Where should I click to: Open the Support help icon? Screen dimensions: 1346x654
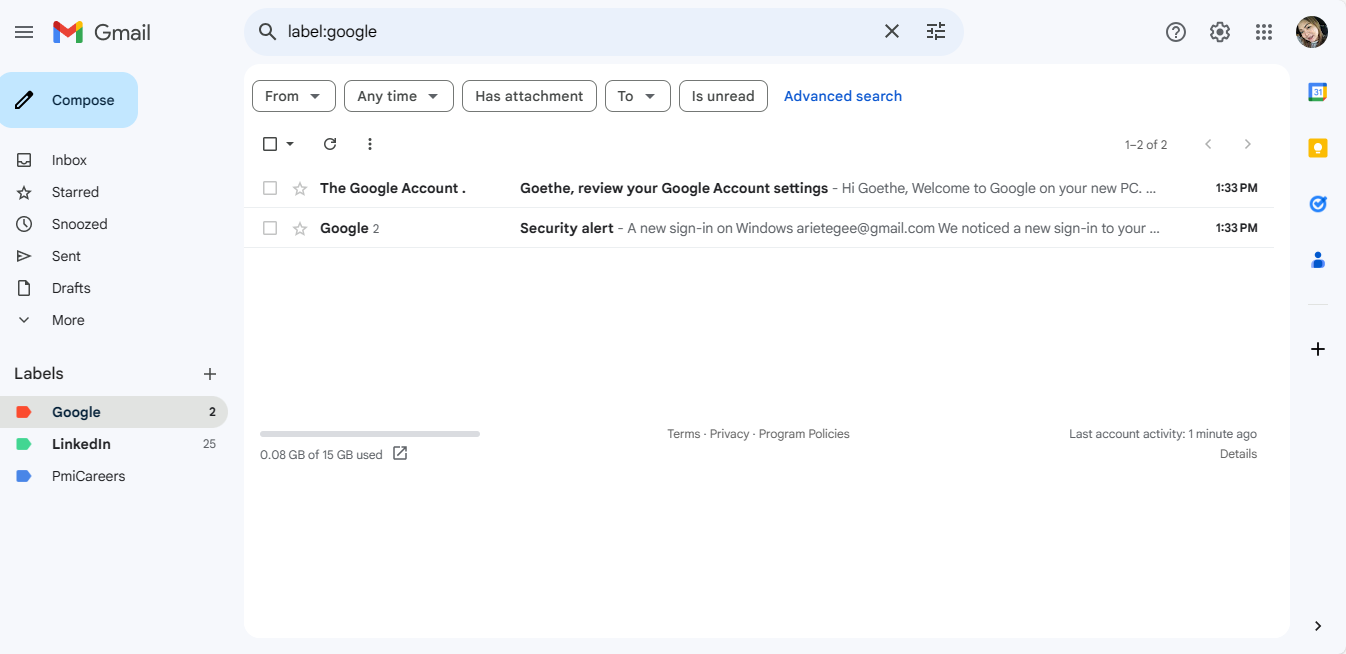coord(1176,32)
